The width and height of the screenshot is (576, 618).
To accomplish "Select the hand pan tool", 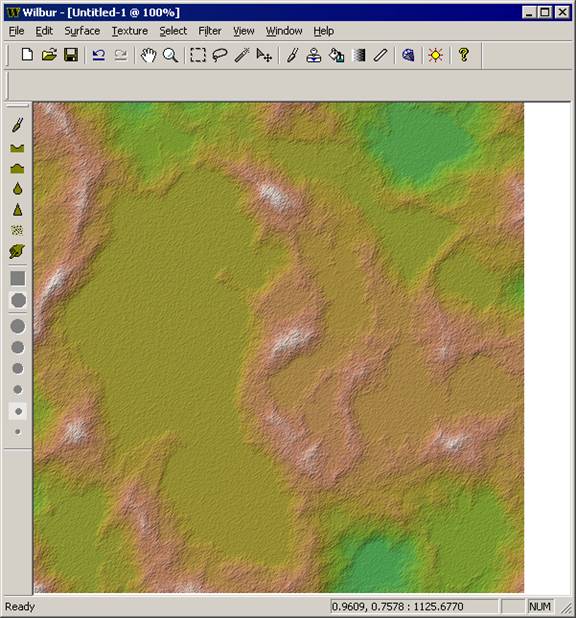I will pyautogui.click(x=148, y=55).
